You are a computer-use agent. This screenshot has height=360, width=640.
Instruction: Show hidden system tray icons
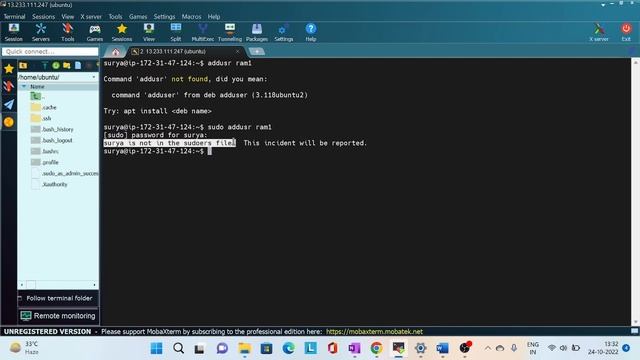[487, 348]
